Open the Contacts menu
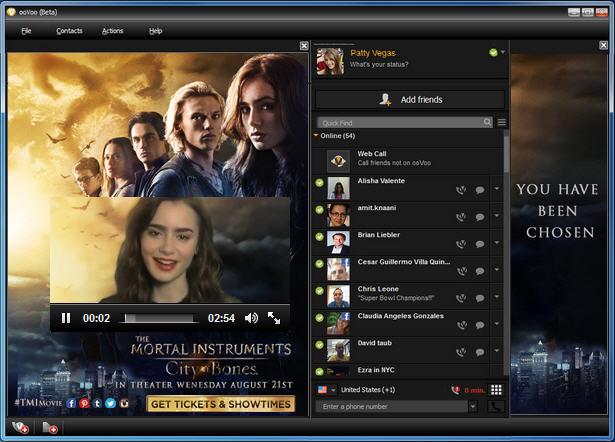The width and height of the screenshot is (615, 442). click(70, 31)
